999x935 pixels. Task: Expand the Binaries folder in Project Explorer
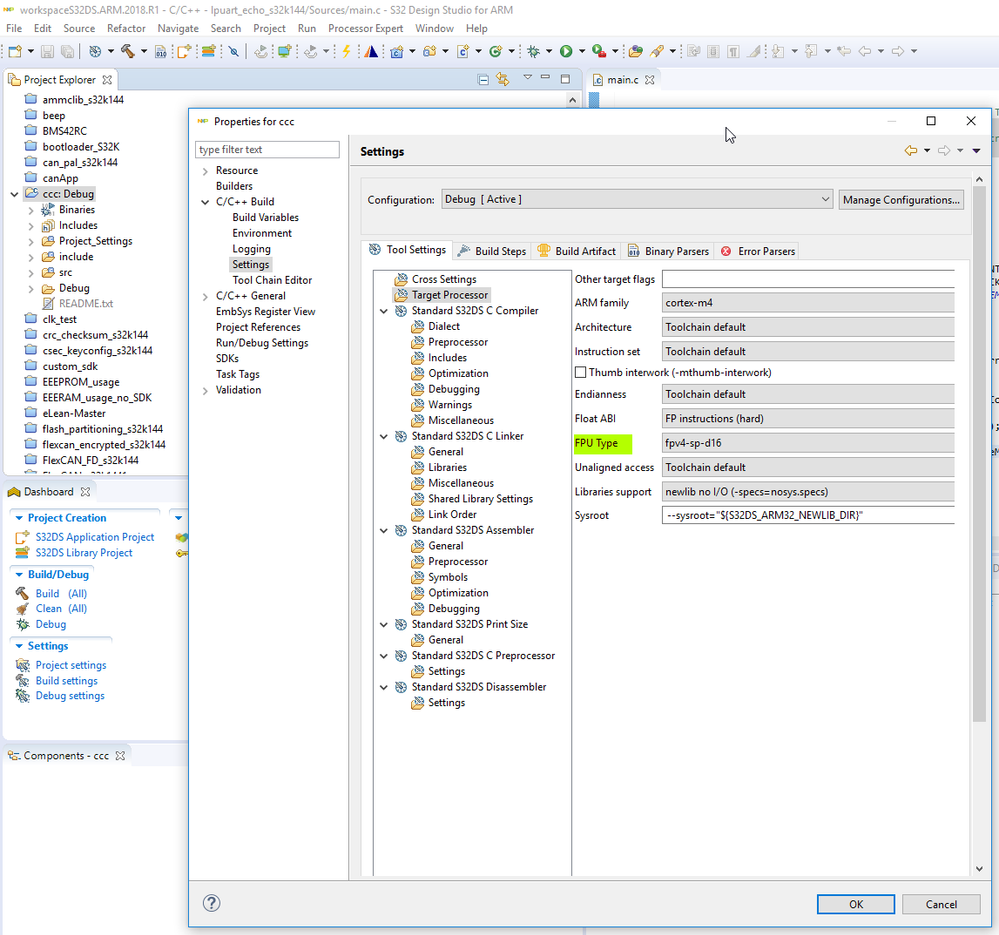click(31, 210)
